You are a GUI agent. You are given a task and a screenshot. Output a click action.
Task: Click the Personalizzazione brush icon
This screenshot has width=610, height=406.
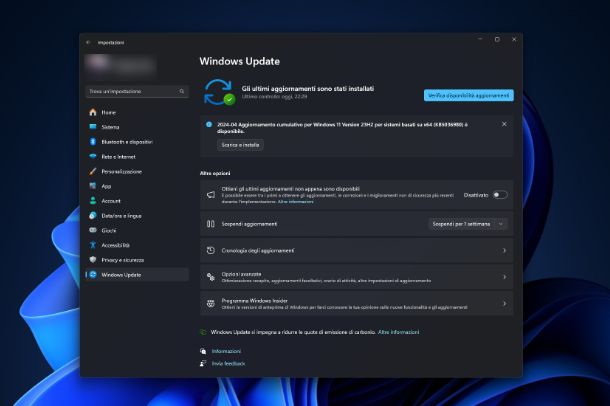pos(93,171)
